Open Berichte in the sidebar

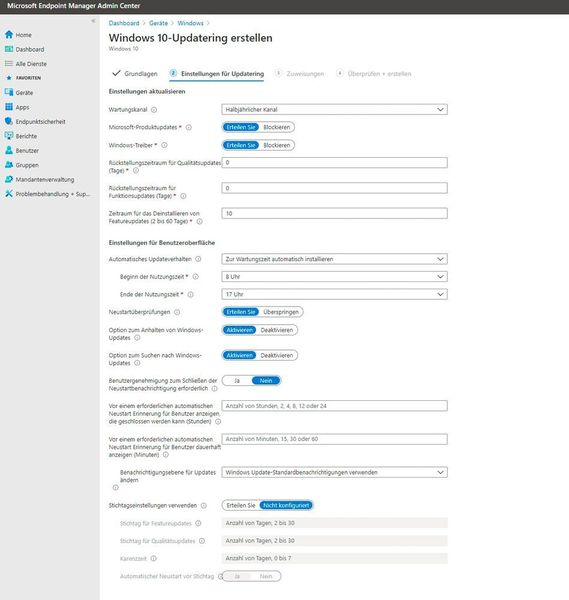click(26, 136)
